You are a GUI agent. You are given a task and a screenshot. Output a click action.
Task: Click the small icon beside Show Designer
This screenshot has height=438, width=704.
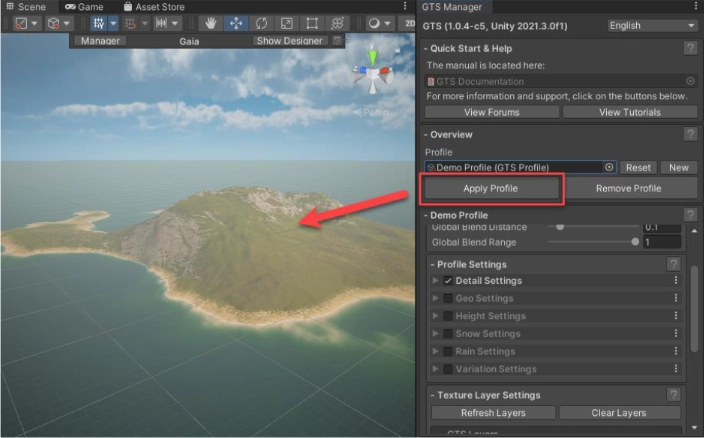pos(337,41)
